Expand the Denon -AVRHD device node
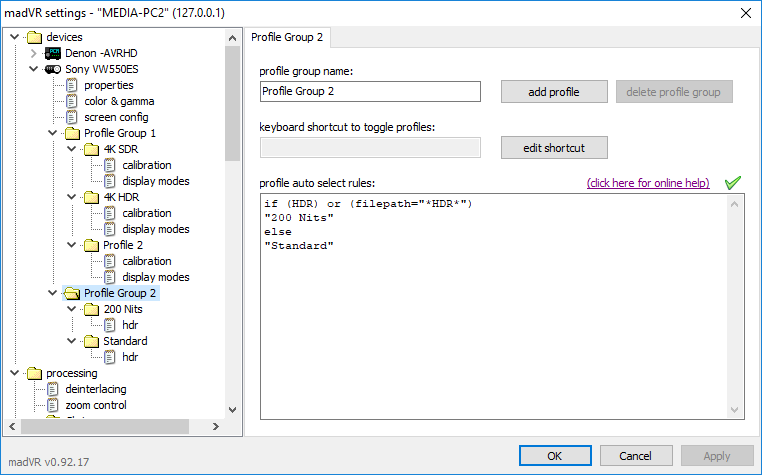The height and width of the screenshot is (475, 762). [33, 53]
